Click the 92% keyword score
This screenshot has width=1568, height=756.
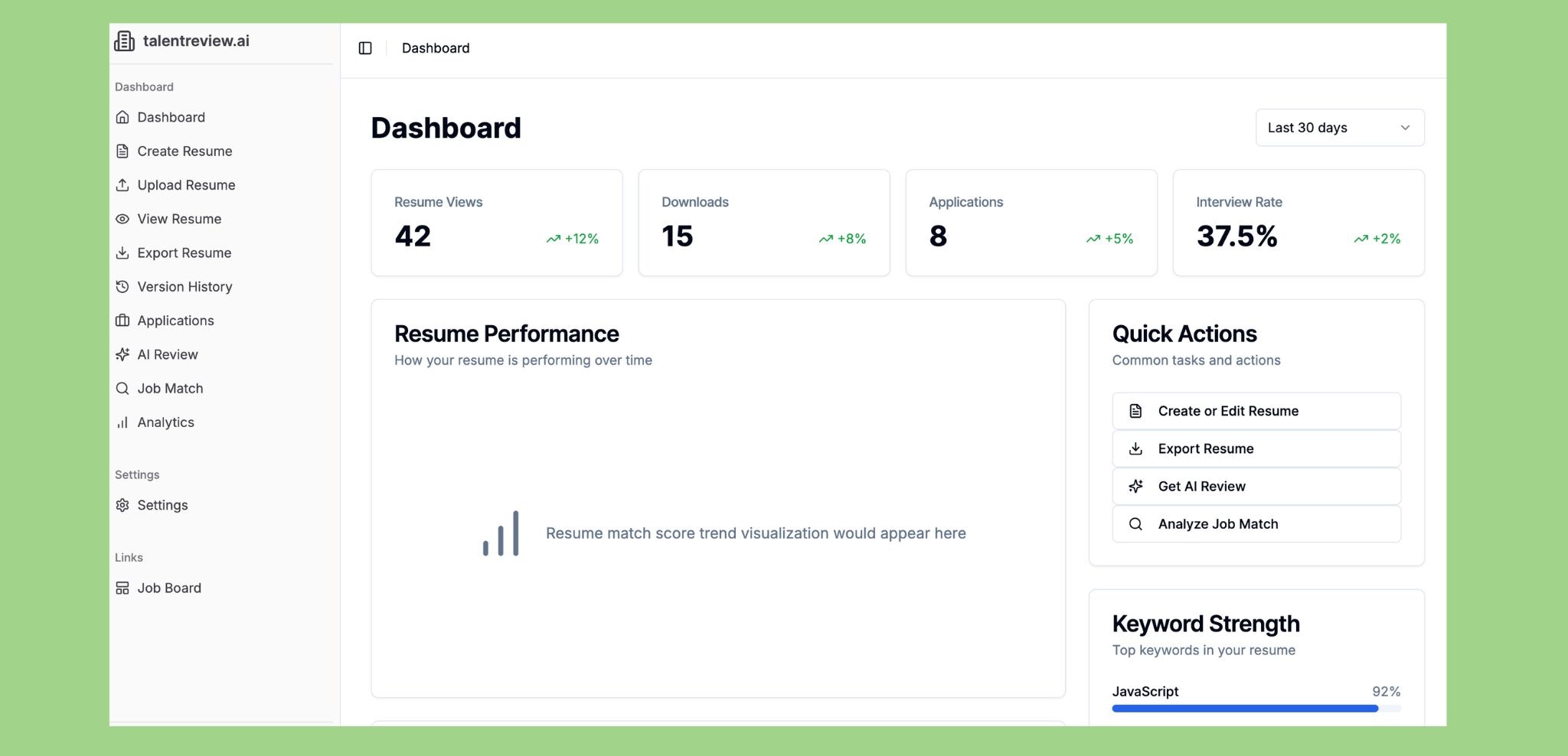(x=1387, y=691)
